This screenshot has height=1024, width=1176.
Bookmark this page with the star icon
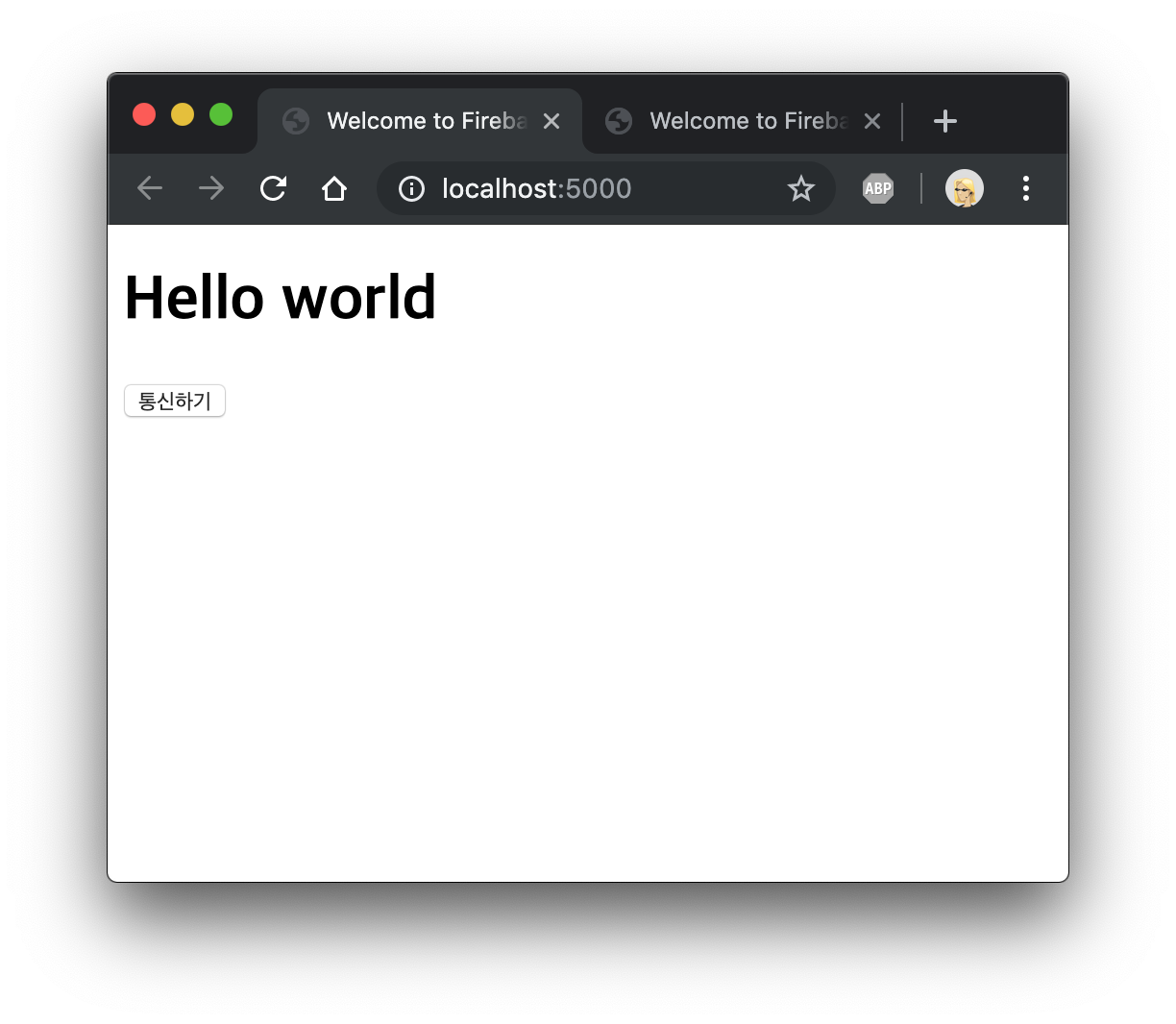800,188
